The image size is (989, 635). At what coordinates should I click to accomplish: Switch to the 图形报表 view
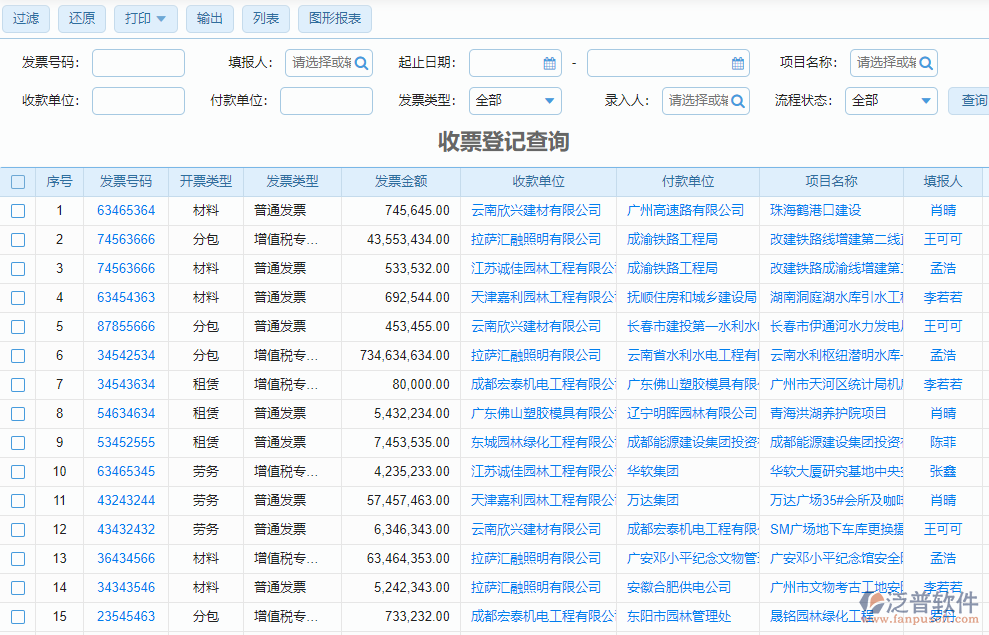coord(334,18)
